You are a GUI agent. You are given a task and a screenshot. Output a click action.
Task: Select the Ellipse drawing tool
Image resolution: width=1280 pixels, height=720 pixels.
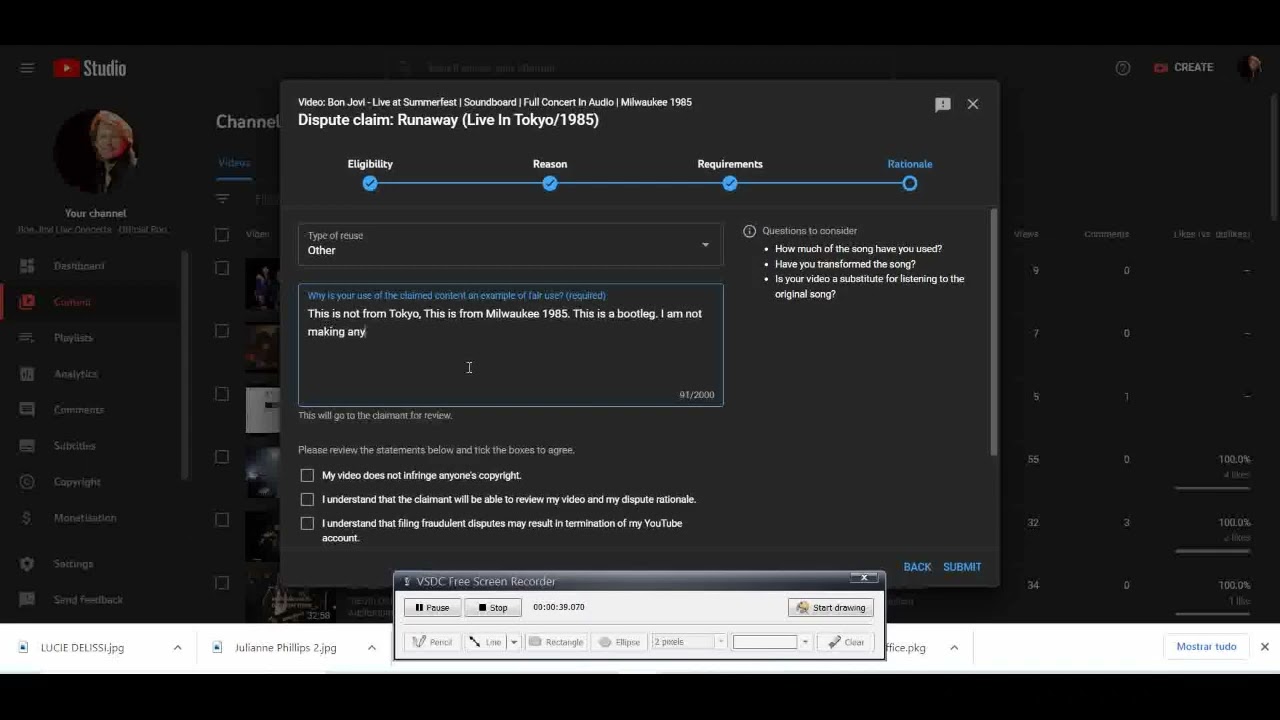[x=619, y=642]
